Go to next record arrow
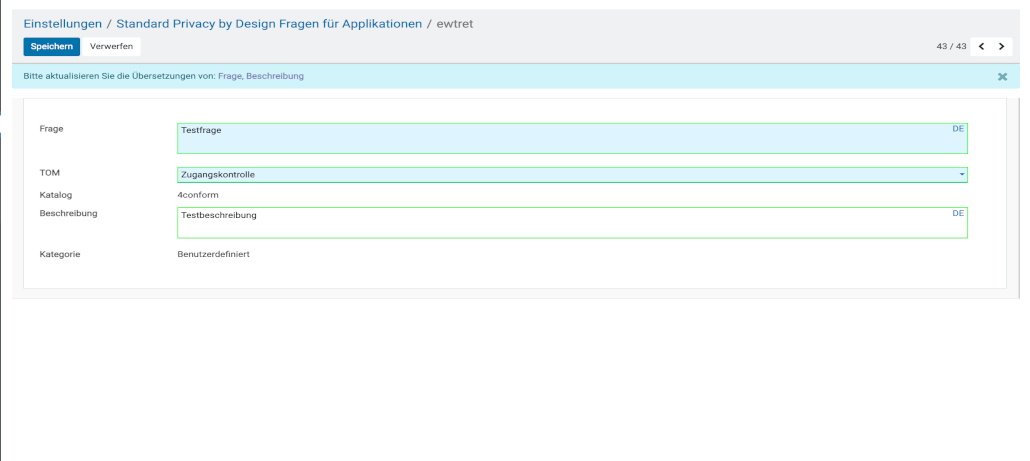The height and width of the screenshot is (461, 1030). point(1001,46)
